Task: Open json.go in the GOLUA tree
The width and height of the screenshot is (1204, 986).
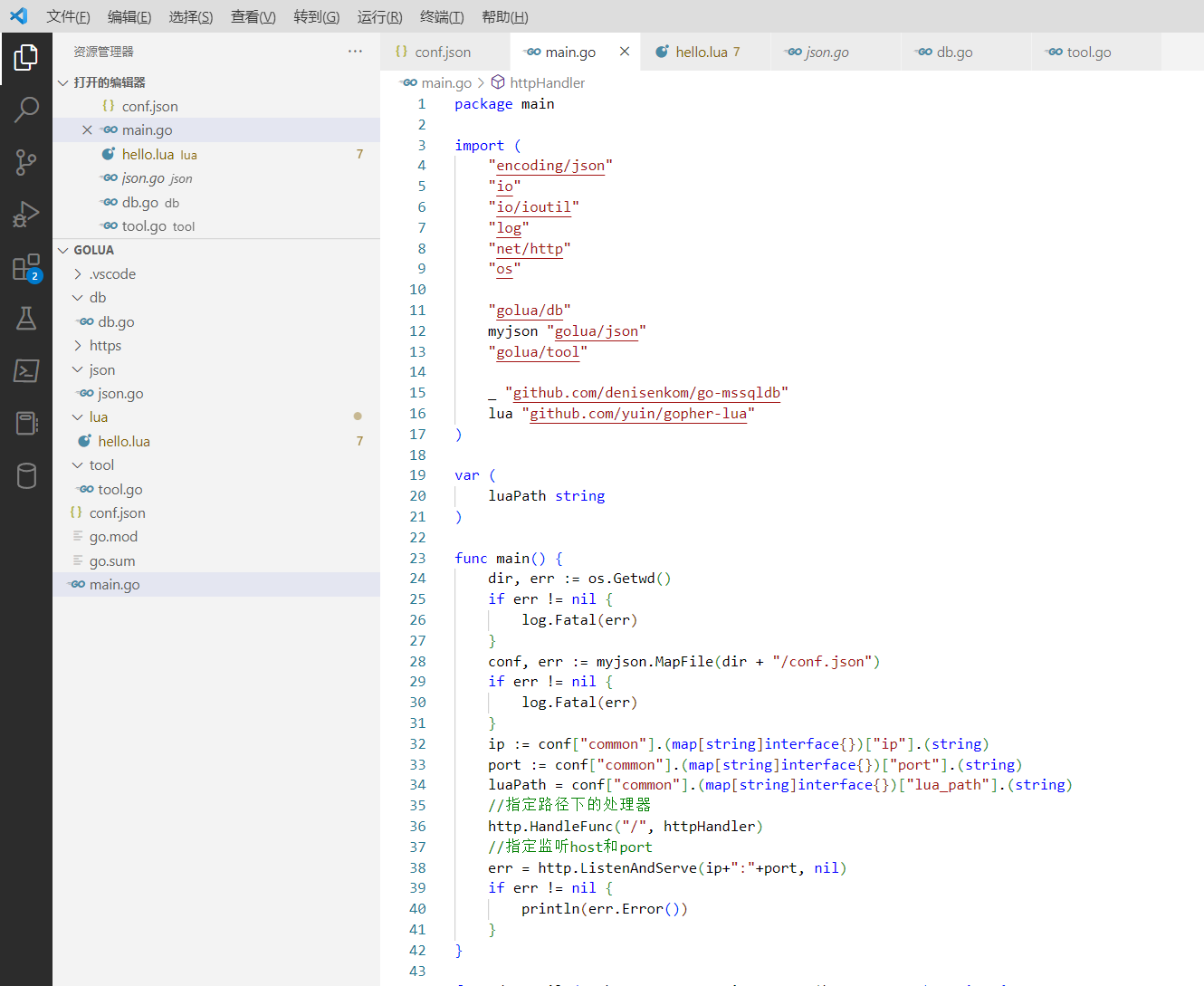Action: [216, 393]
